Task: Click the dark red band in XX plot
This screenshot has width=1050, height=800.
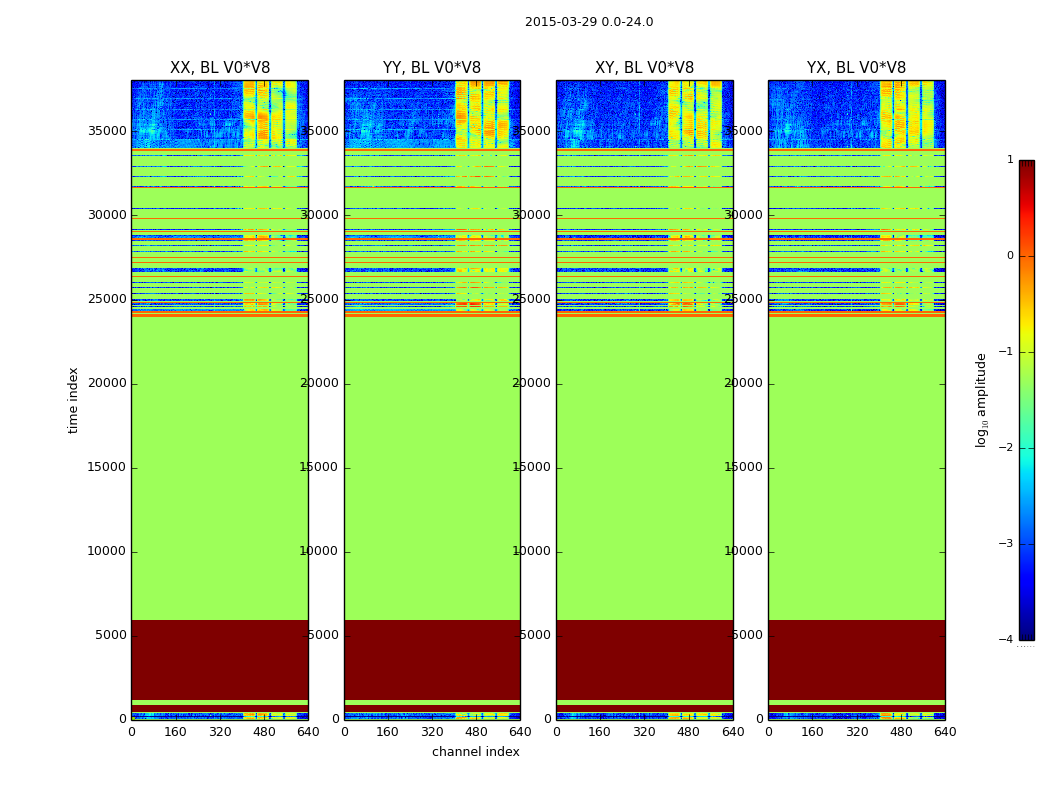Action: coord(220,659)
